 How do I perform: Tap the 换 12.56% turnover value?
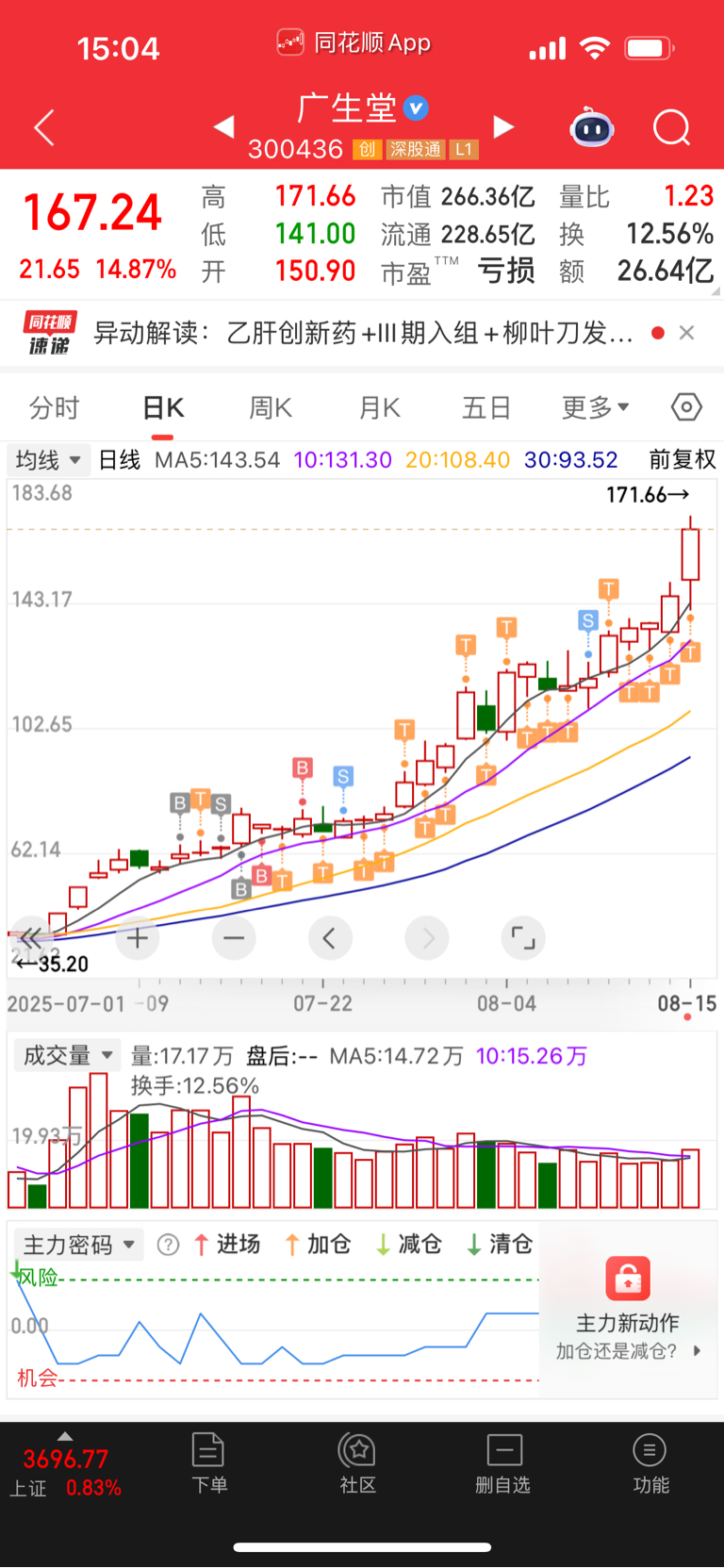tap(669, 234)
